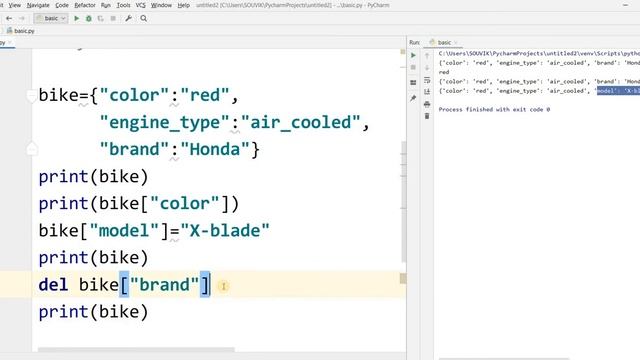640x360 pixels.
Task: Click the Forward navigation arrow in toolbar
Action: click(x=22, y=18)
